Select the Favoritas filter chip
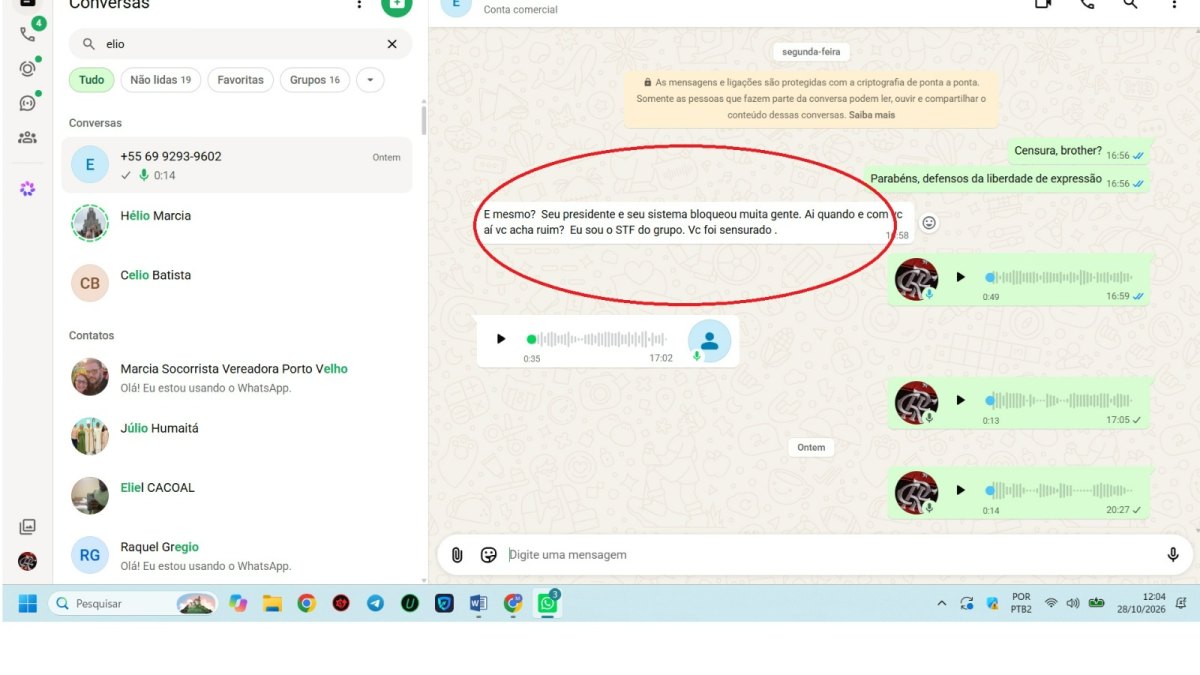 pyautogui.click(x=240, y=80)
